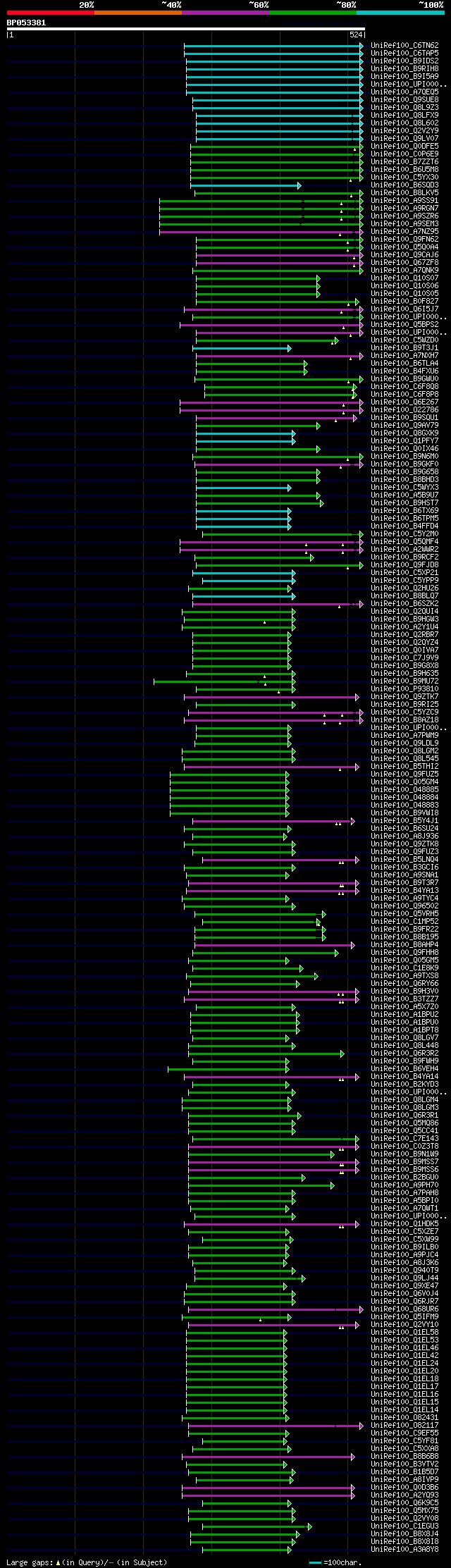
Task: Select the UniRef100_B9H635 entry
Action: coord(404,674)
